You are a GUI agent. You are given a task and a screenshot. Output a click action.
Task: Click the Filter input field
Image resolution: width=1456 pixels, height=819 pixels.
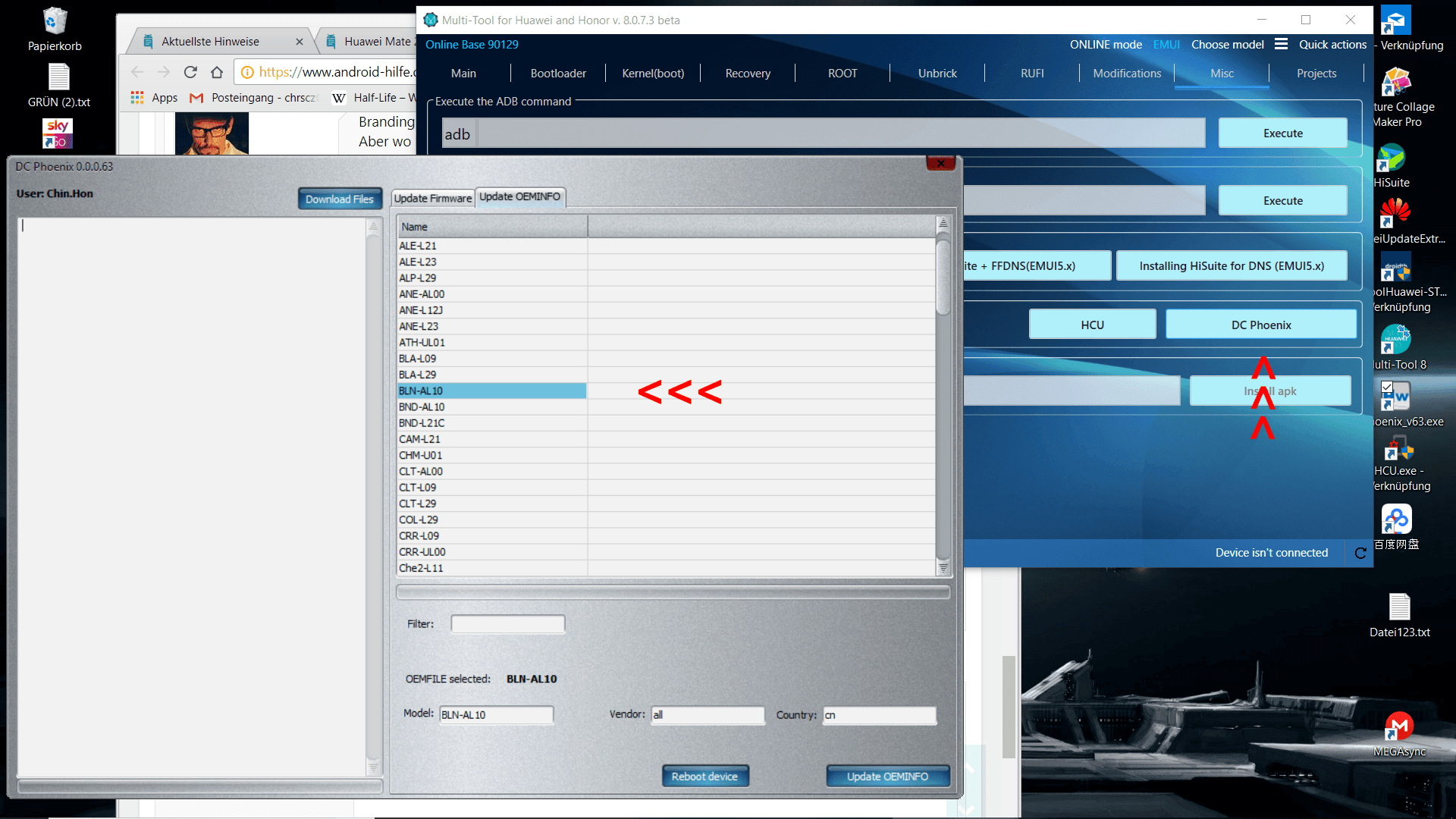507,624
